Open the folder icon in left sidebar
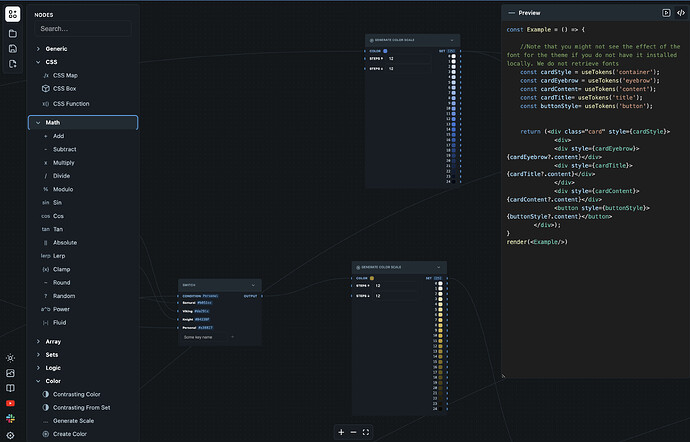The width and height of the screenshot is (690, 442). coord(12,33)
